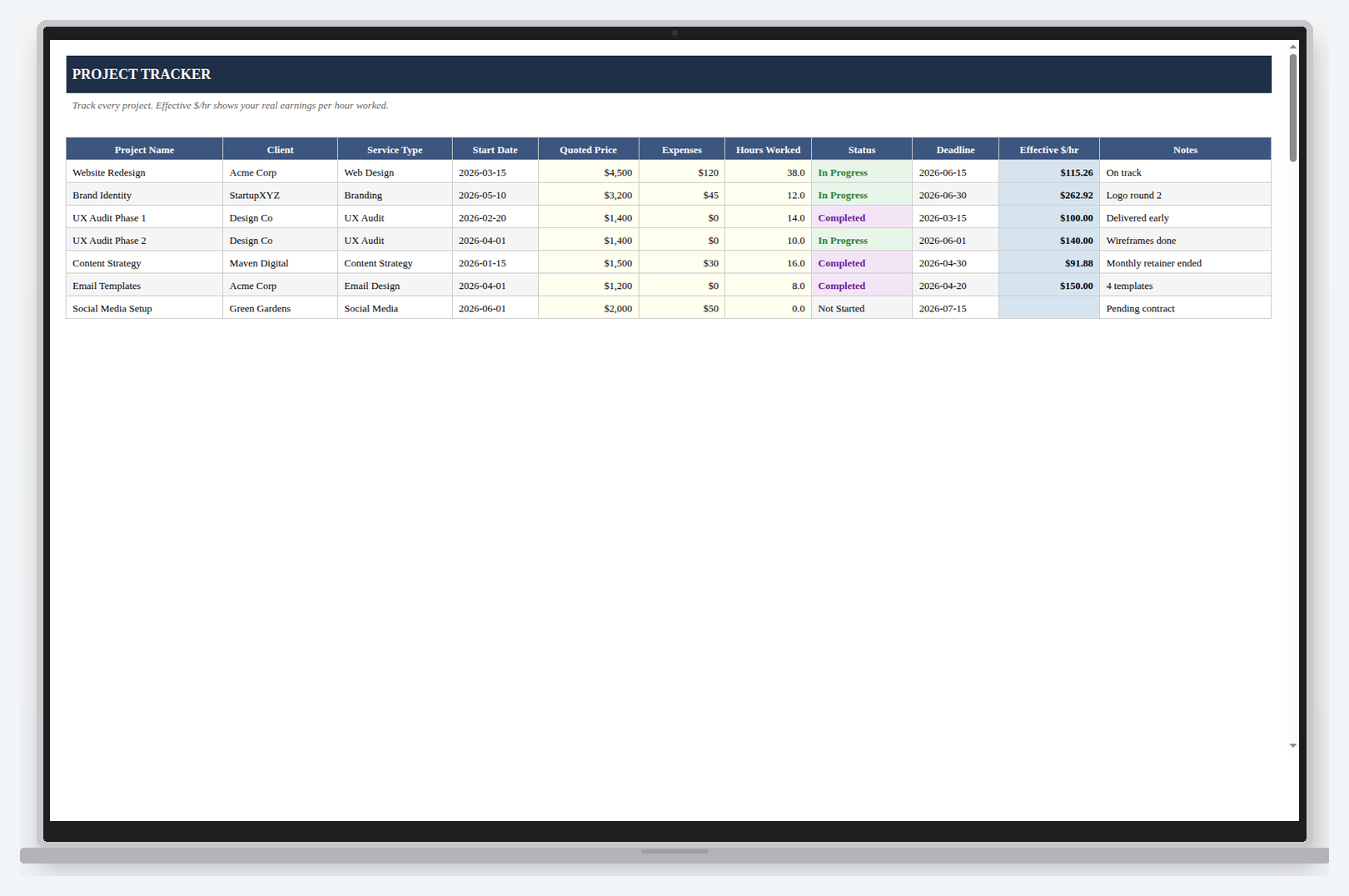This screenshot has height=896, width=1349.
Task: Click the Email Design service cell
Action: coord(395,285)
